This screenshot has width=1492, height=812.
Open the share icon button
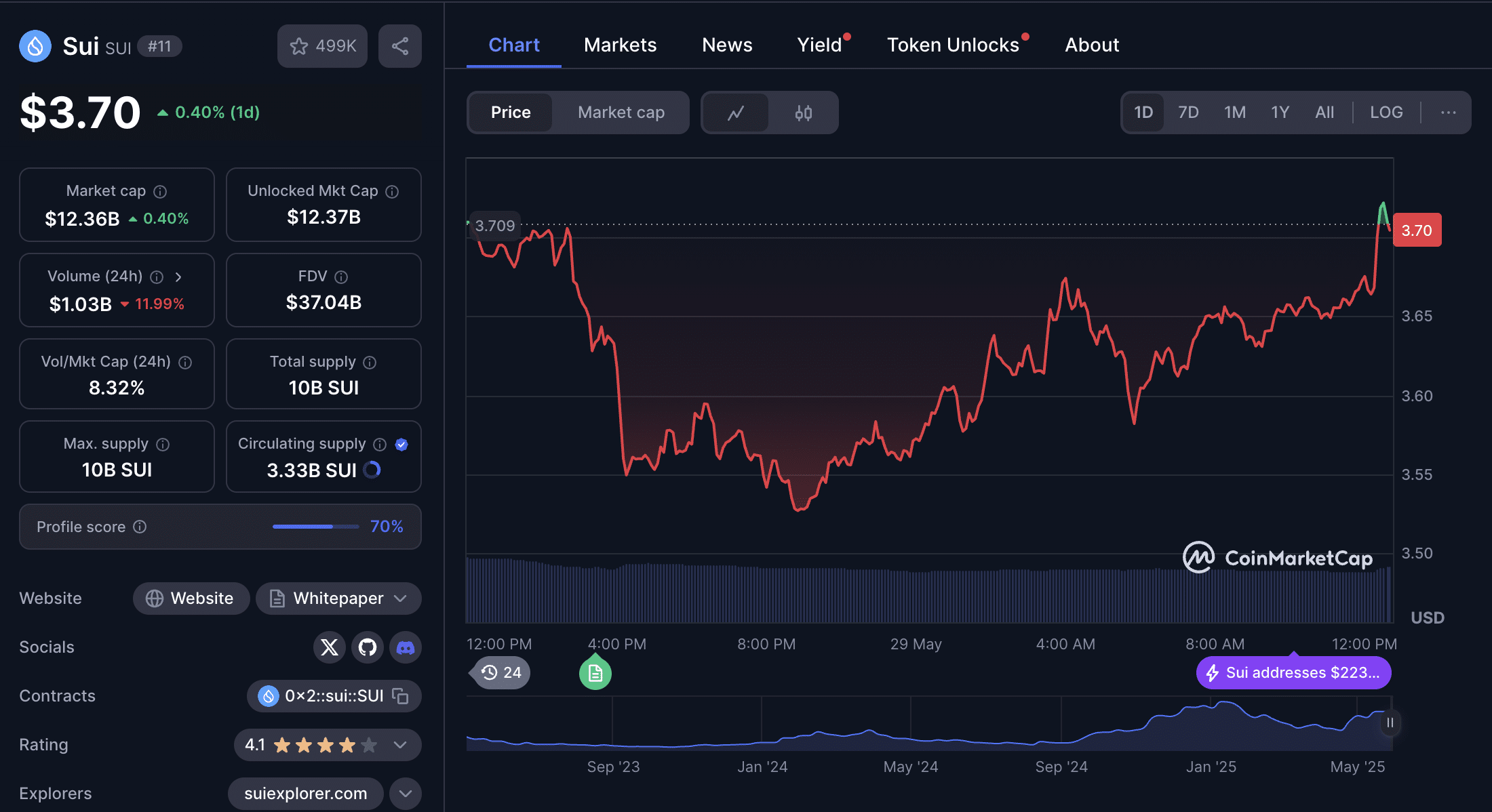[400, 46]
